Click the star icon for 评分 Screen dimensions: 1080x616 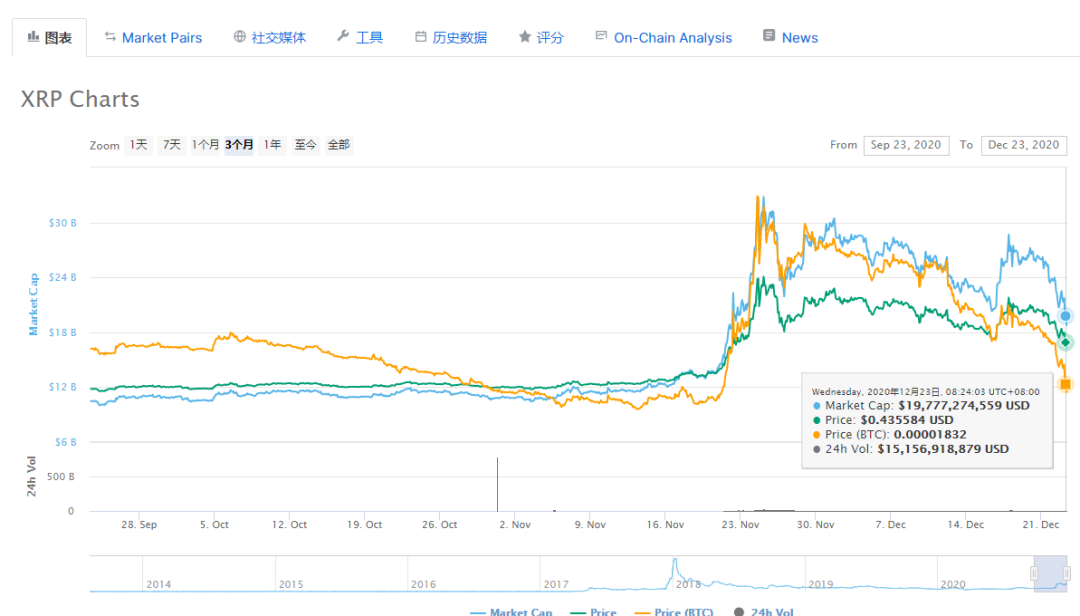[524, 37]
